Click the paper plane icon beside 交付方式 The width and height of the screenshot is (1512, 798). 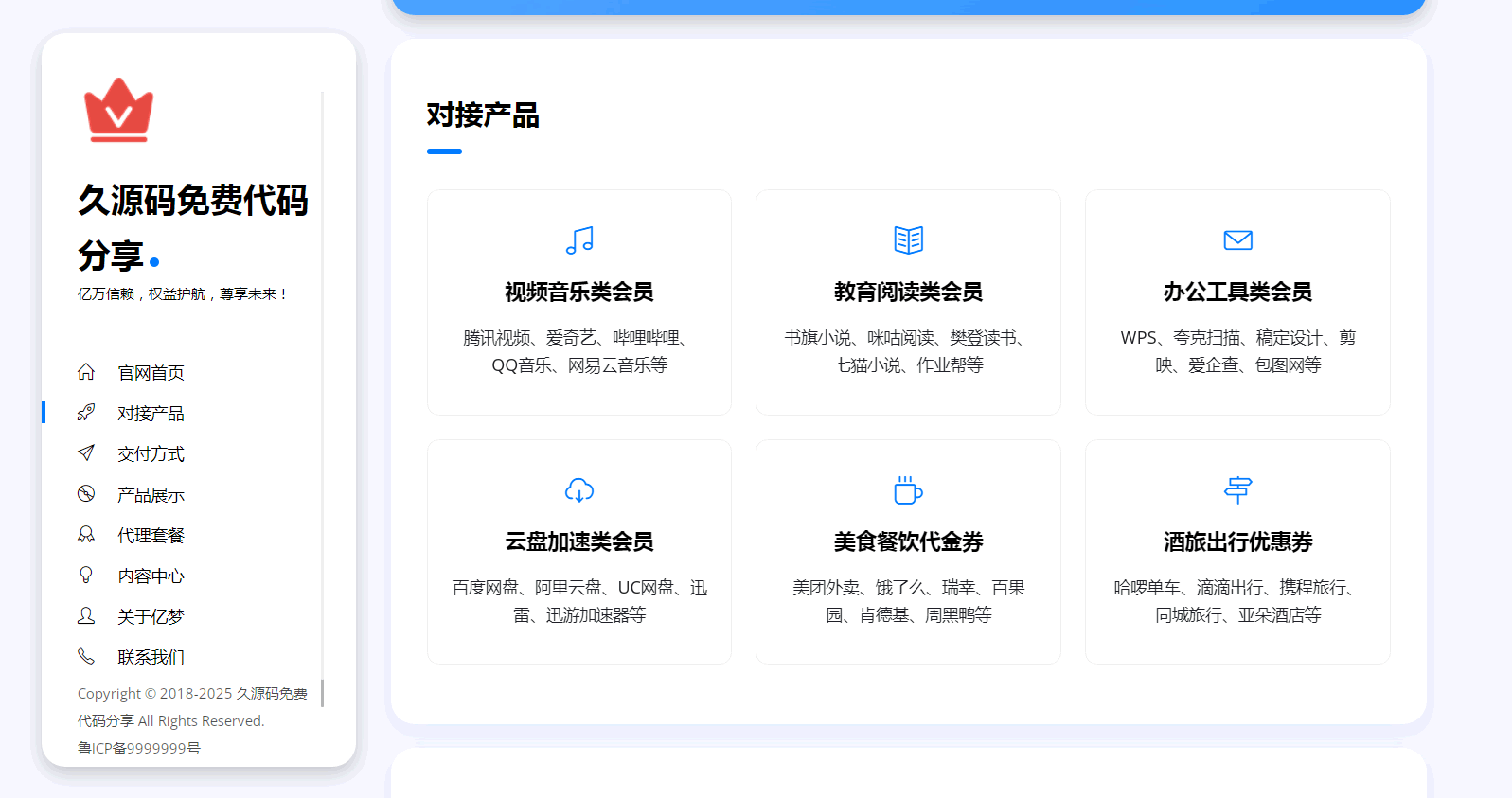click(86, 453)
